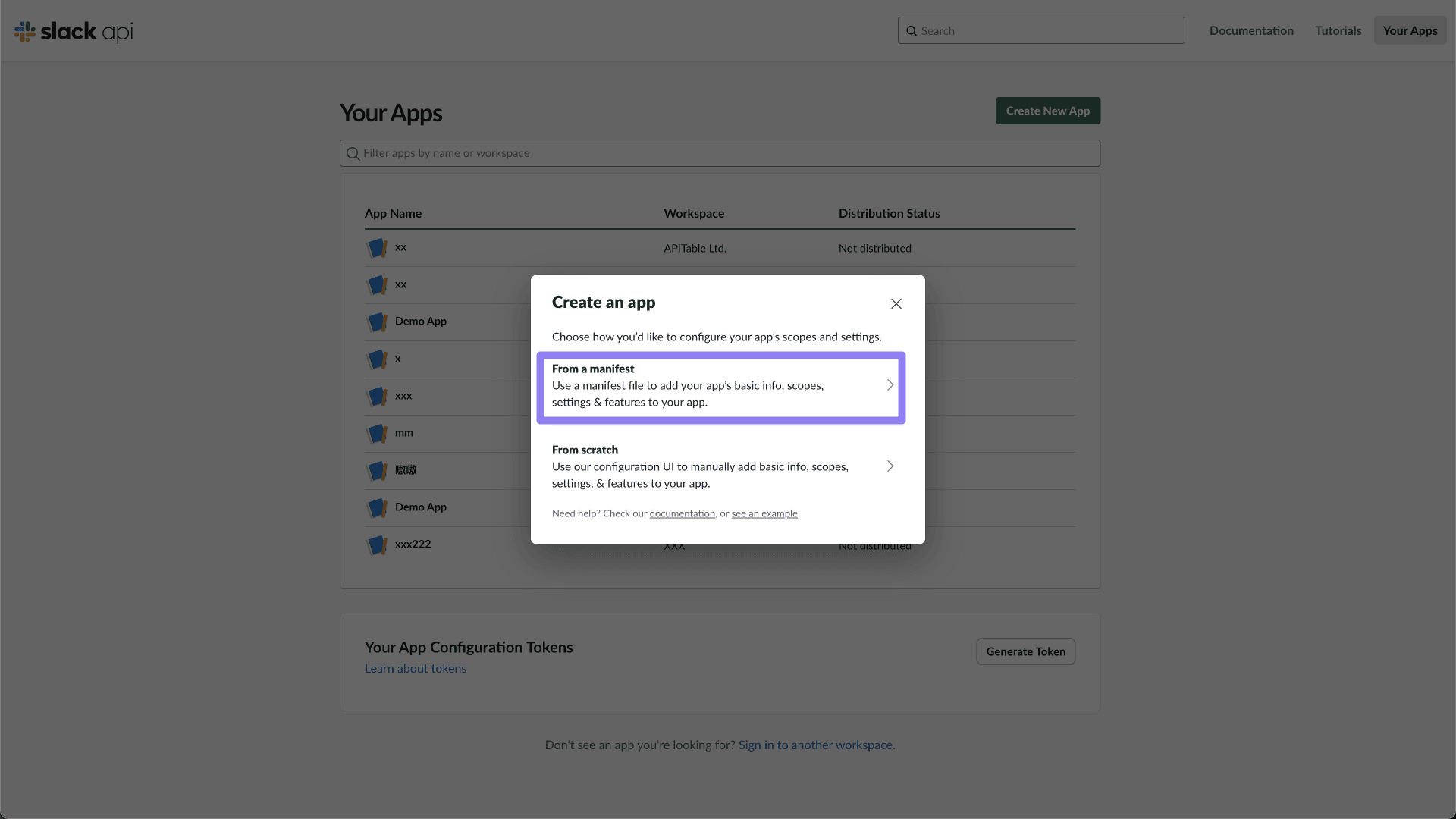
Task: Click the icon for the x app
Action: tap(377, 359)
